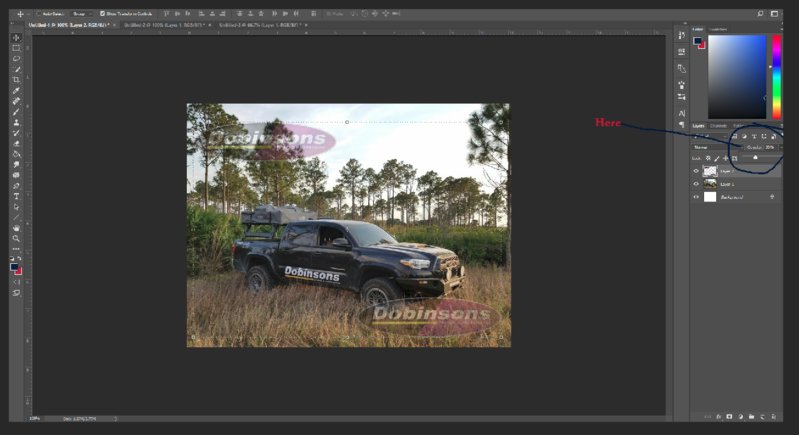Click the hue spectrum slider
Screen dimensions: 799x435
[x=777, y=76]
